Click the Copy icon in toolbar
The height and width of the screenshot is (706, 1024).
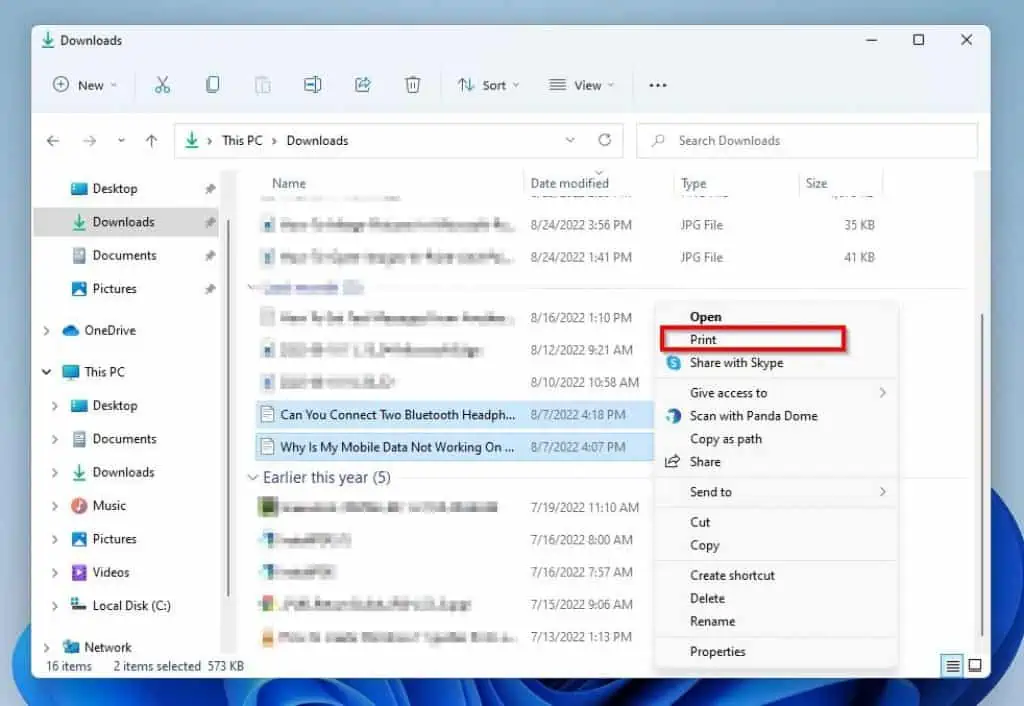pyautogui.click(x=212, y=85)
